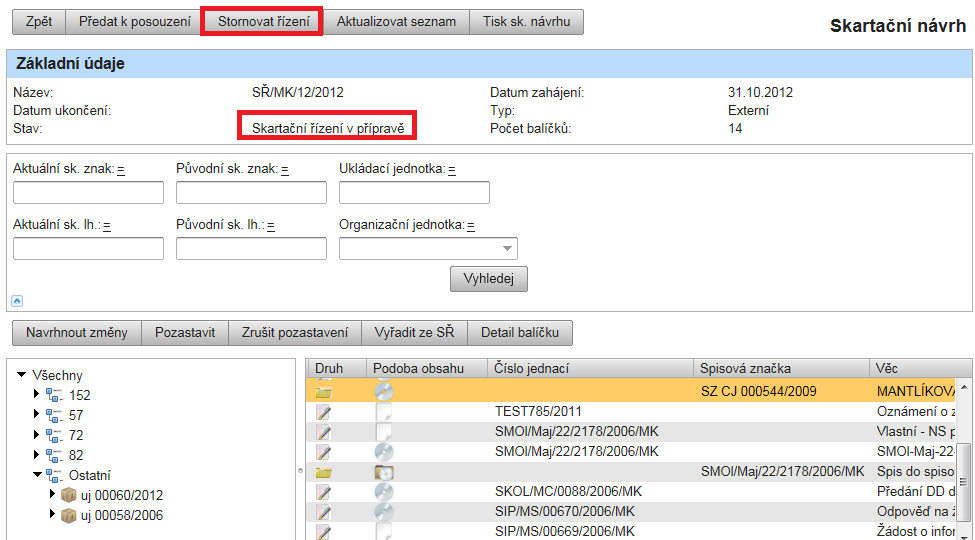
Task: Sort by Číslo jednací column header
Action: 591,368
